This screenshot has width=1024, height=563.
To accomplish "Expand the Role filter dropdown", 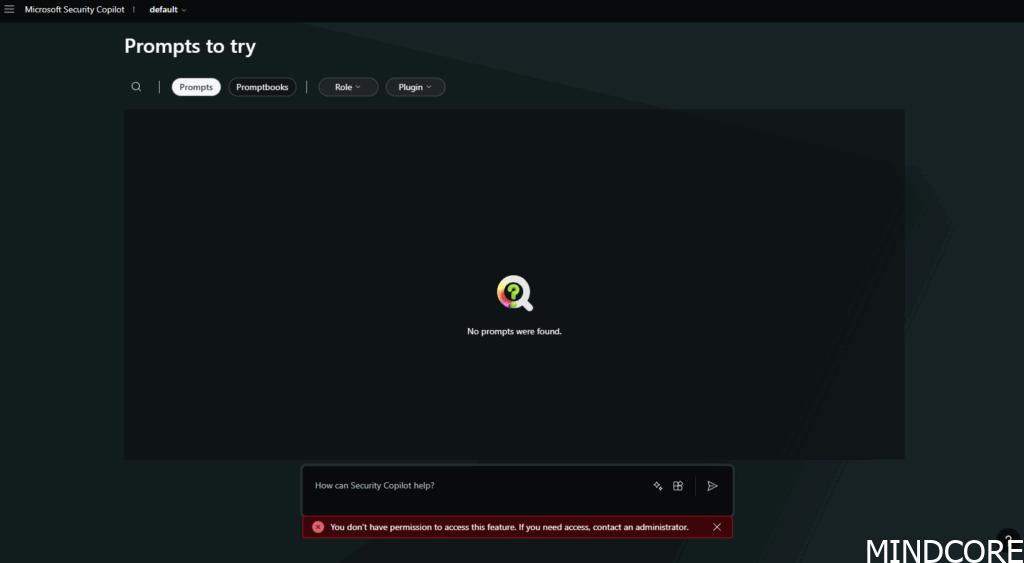I will coord(348,87).
